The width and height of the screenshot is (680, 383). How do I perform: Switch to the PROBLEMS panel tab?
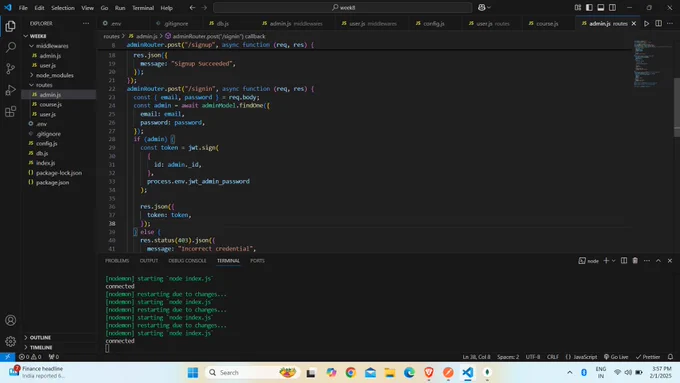click(x=117, y=261)
